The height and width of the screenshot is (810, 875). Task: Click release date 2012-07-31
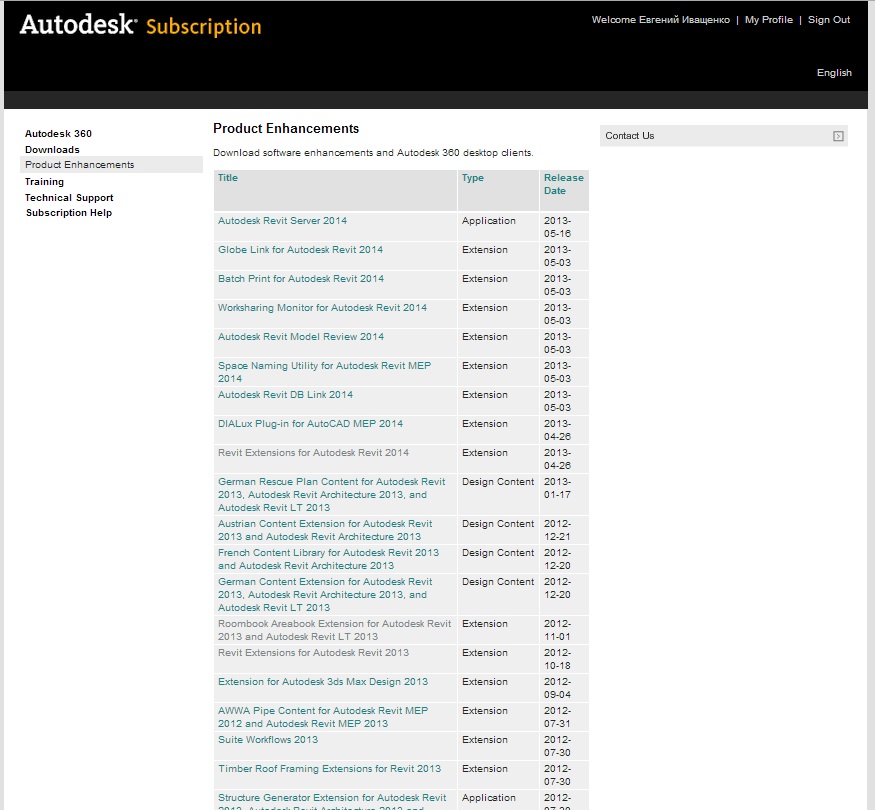pos(557,717)
